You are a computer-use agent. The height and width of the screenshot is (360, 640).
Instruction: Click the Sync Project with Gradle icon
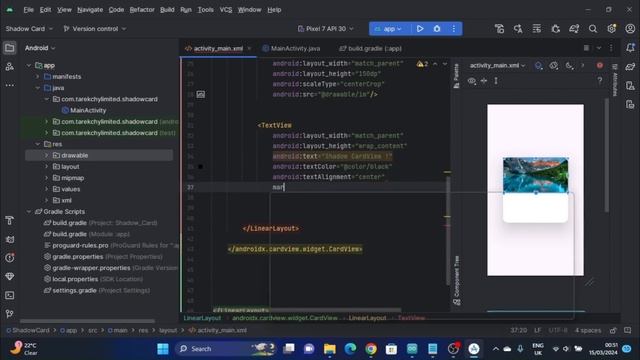(574, 29)
